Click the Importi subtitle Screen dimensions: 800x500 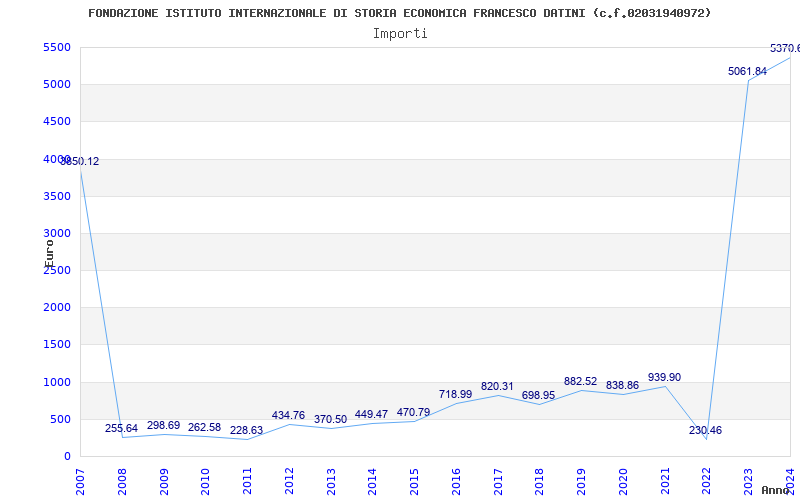coord(400,34)
